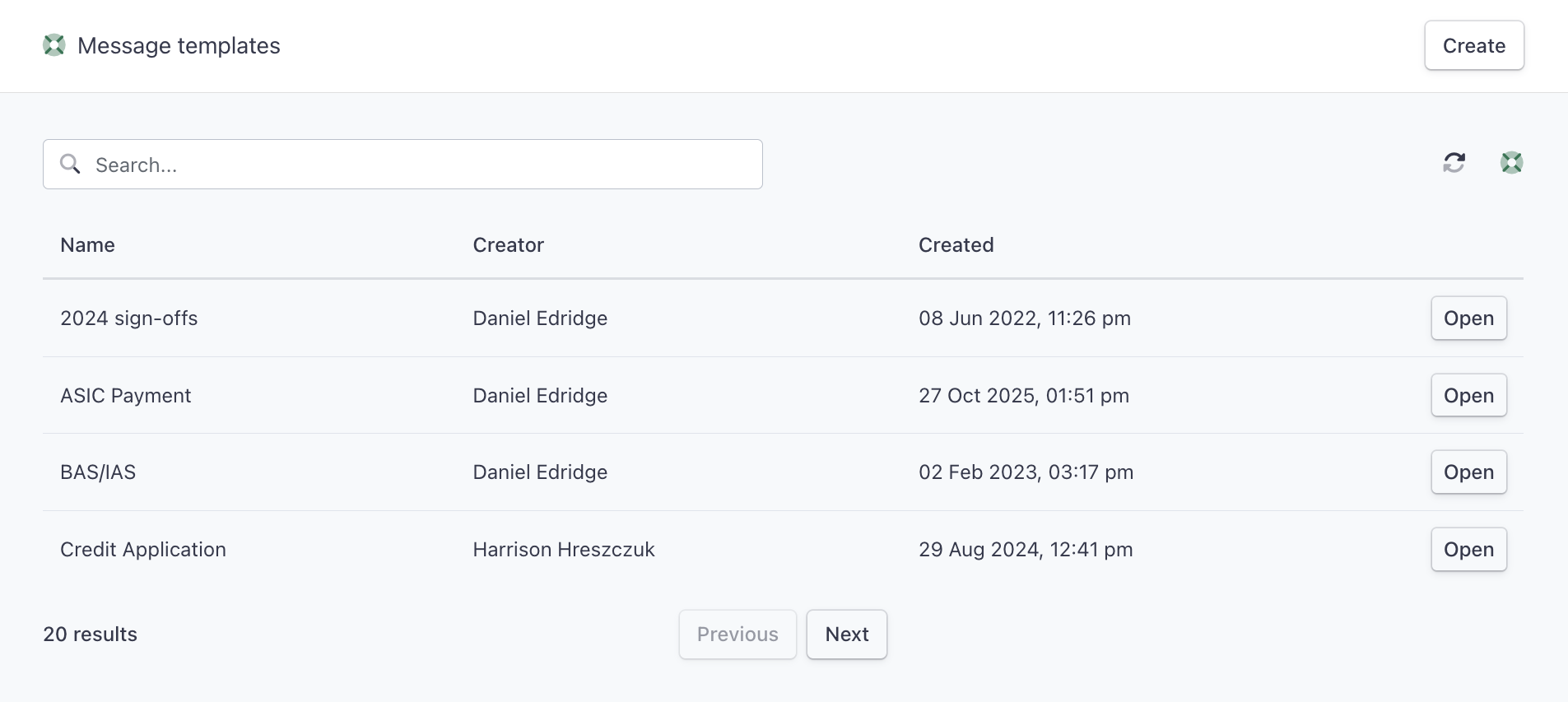Click the lifebuoy icon beside Message templates title
Screen dimensions: 1568x702
[54, 45]
